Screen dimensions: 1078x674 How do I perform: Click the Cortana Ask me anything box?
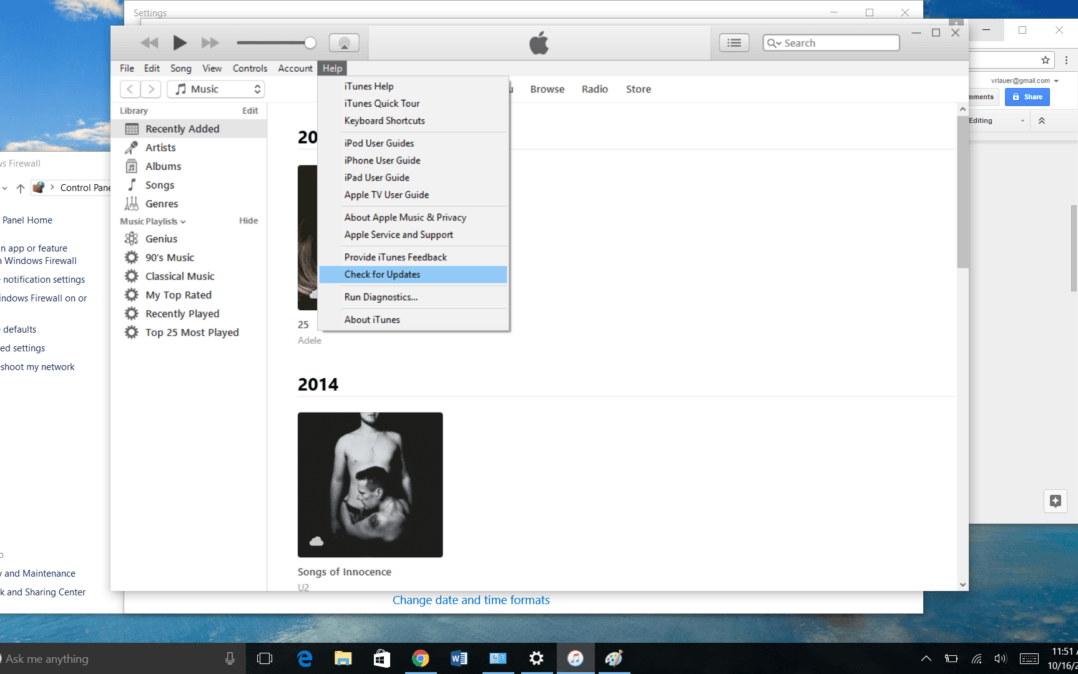116,659
